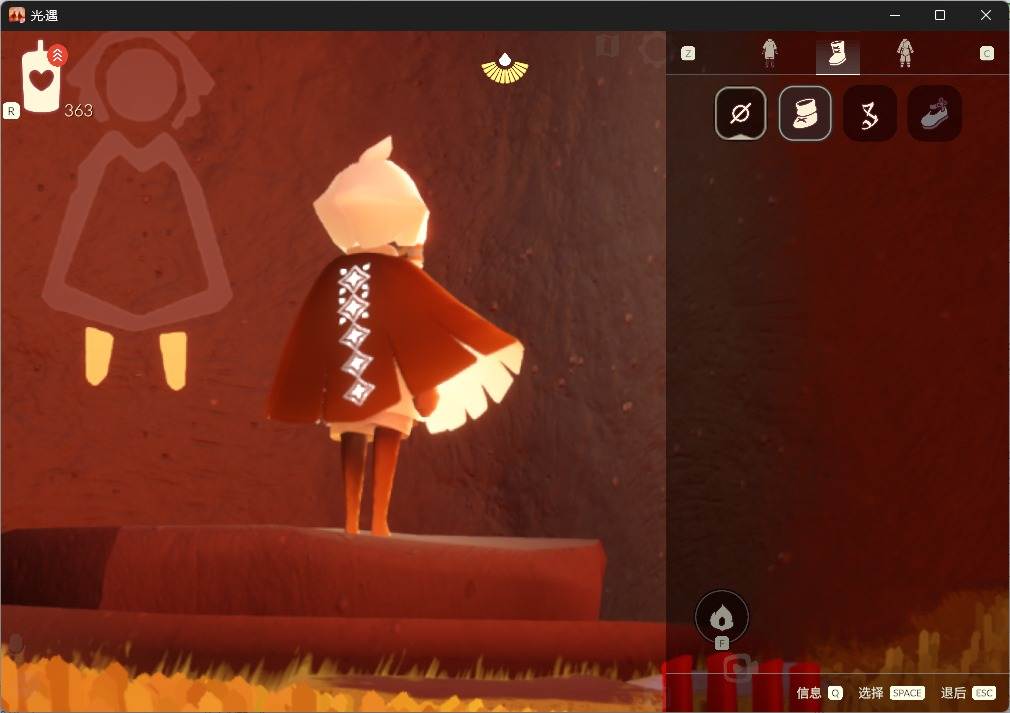Viewport: 1010px width, 713px height.
Task: Click the 选择 select label
Action: tap(870, 693)
